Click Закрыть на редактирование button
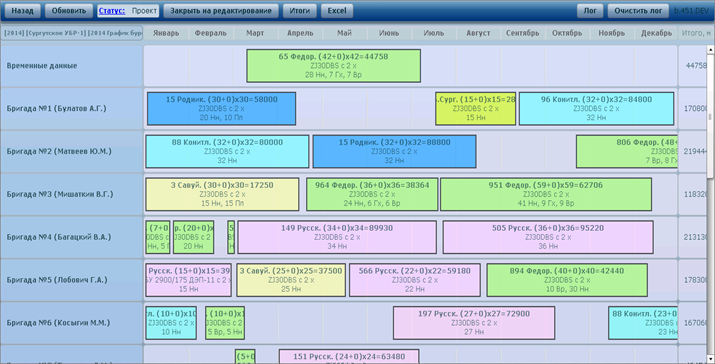 [x=221, y=10]
